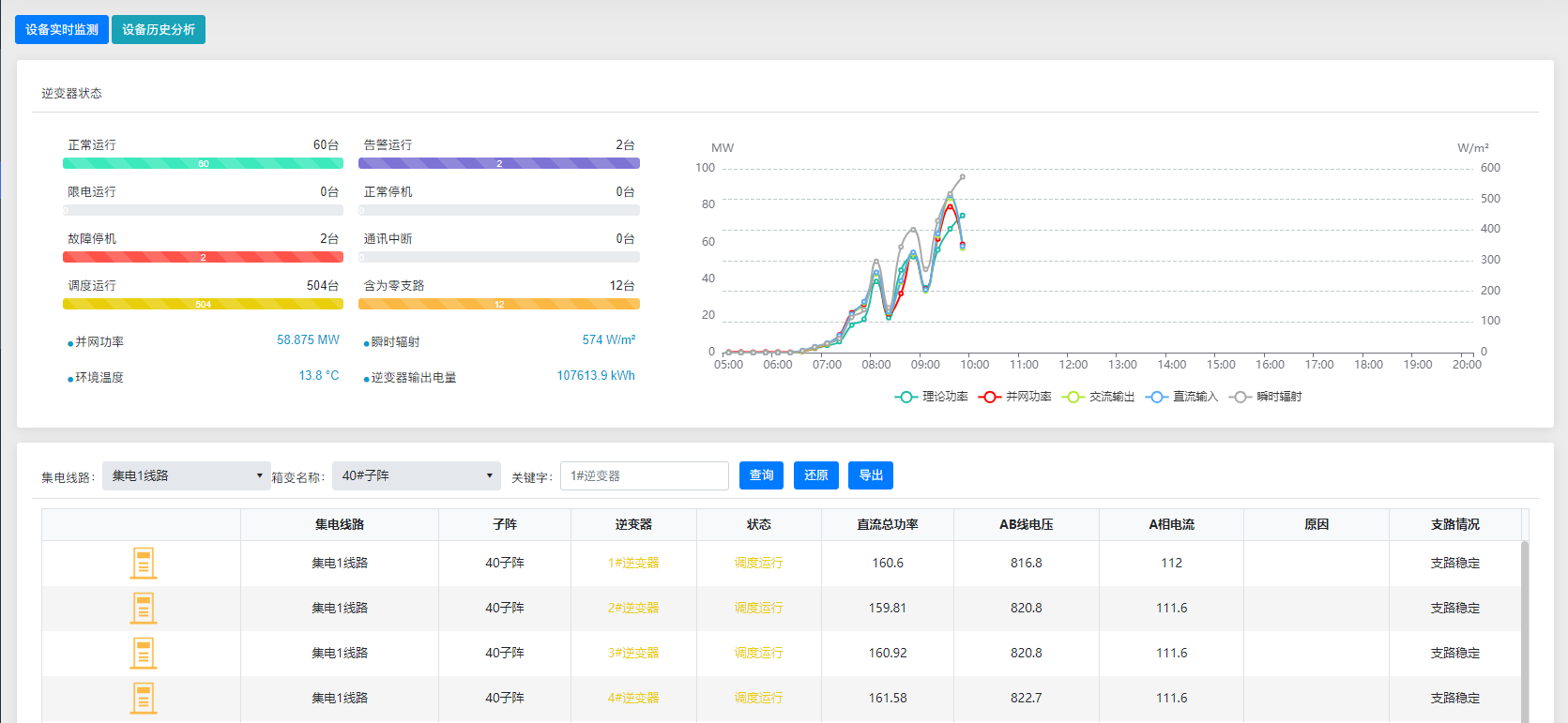1568x723 pixels.
Task: Switch to the 设备历史分析 tab
Action: (159, 29)
